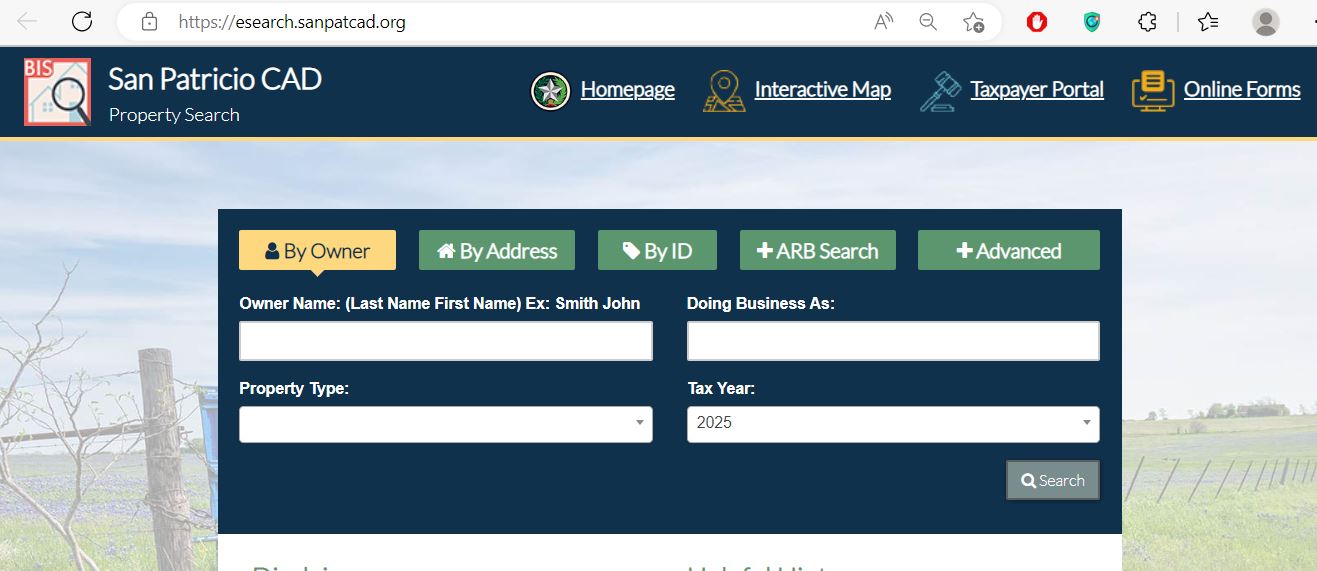This screenshot has height=571, width=1317.
Task: Open the Extensions puzzle icon
Action: pos(1148,21)
